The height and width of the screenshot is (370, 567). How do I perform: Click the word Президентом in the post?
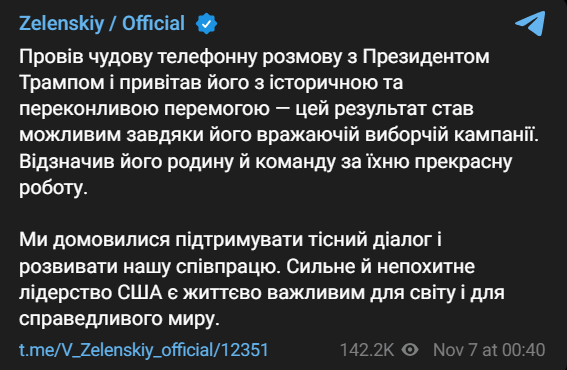[x=426, y=57]
